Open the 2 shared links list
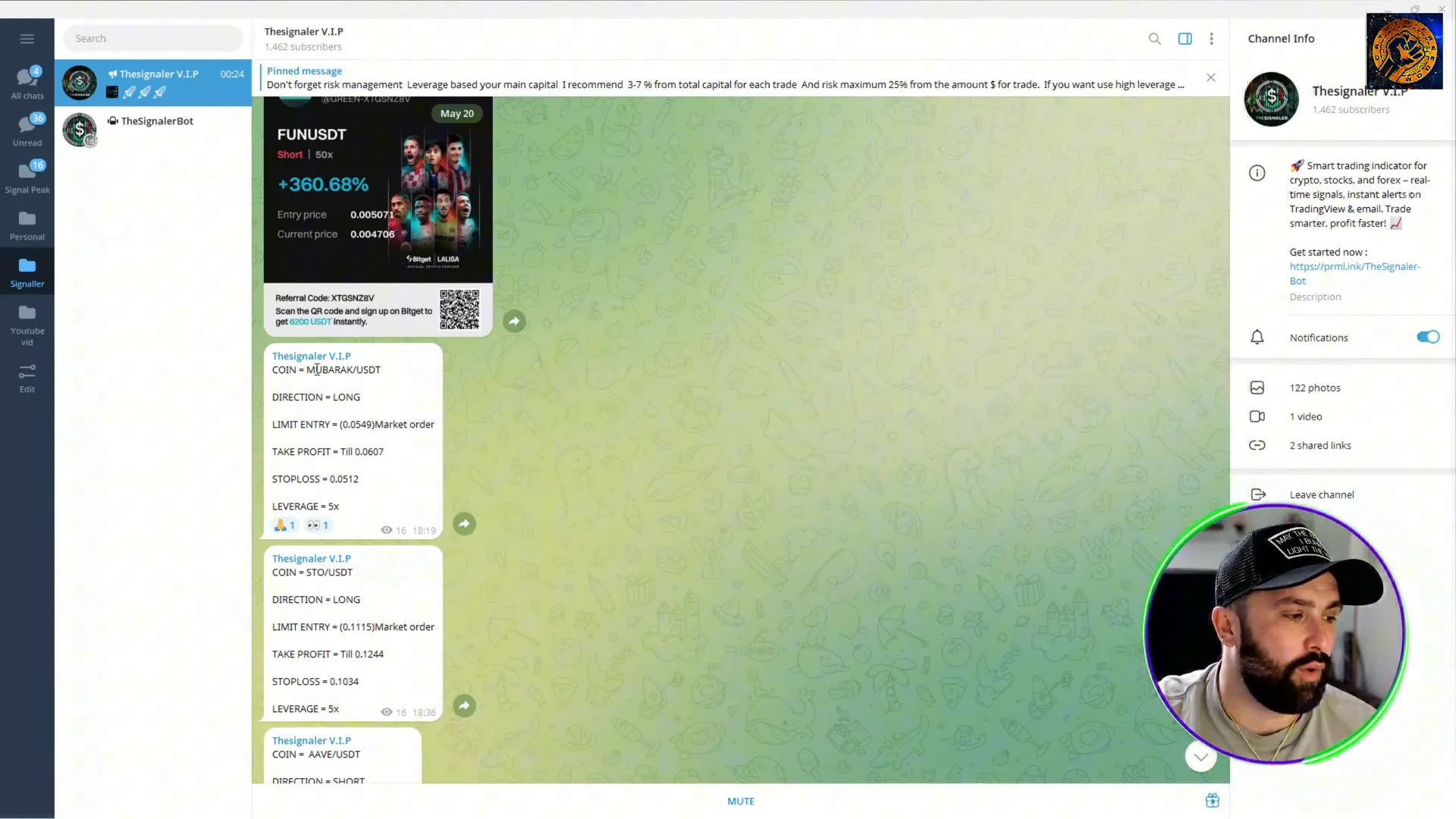 pos(1342,445)
